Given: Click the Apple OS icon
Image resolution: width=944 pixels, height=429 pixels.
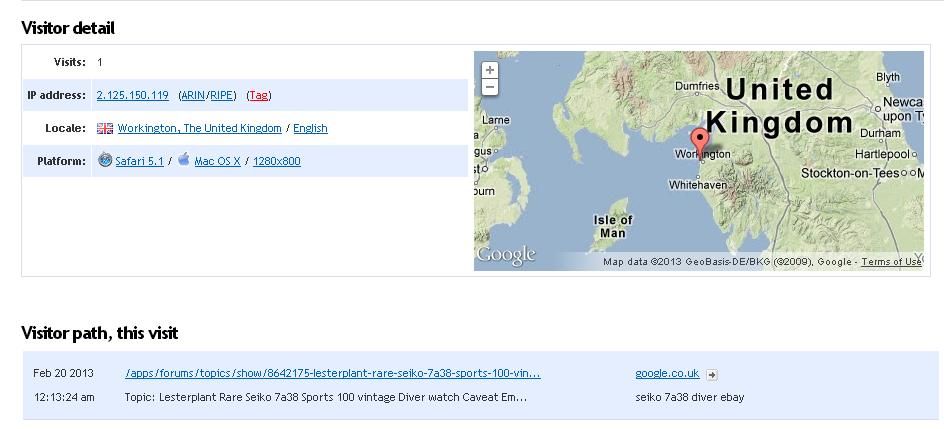Looking at the screenshot, I should tap(184, 159).
